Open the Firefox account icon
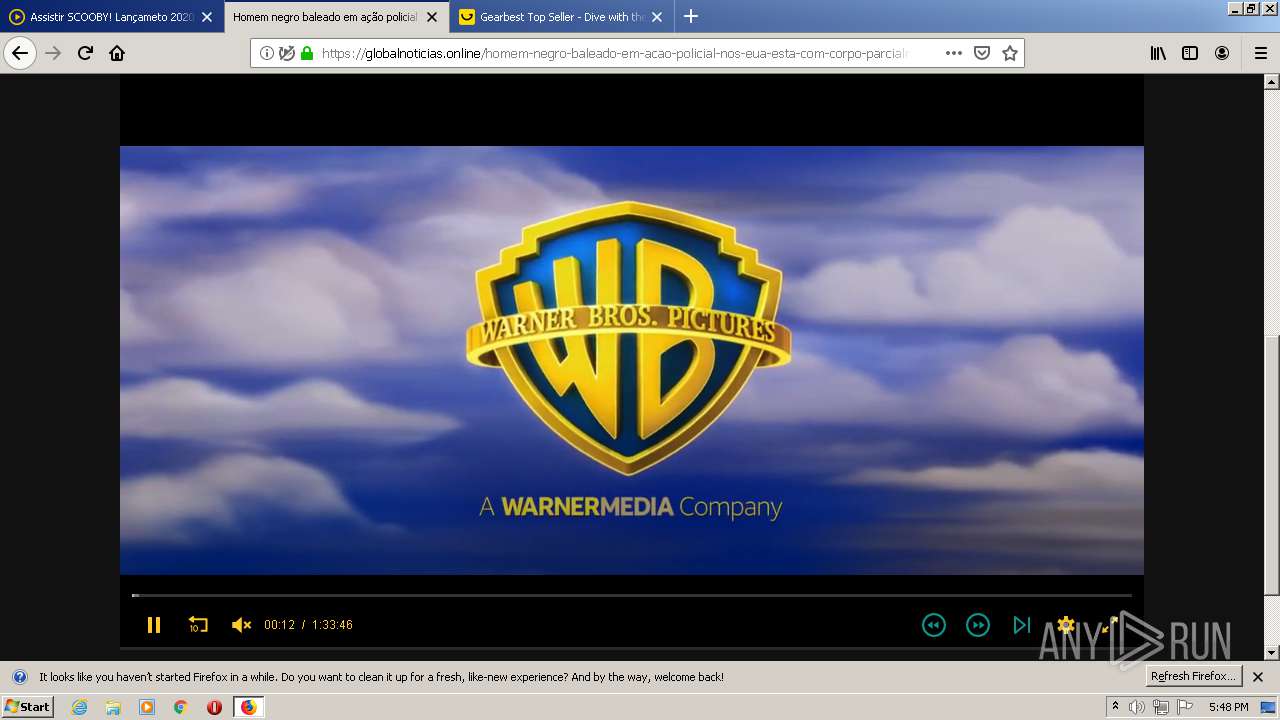The width and height of the screenshot is (1280, 720). (1222, 53)
